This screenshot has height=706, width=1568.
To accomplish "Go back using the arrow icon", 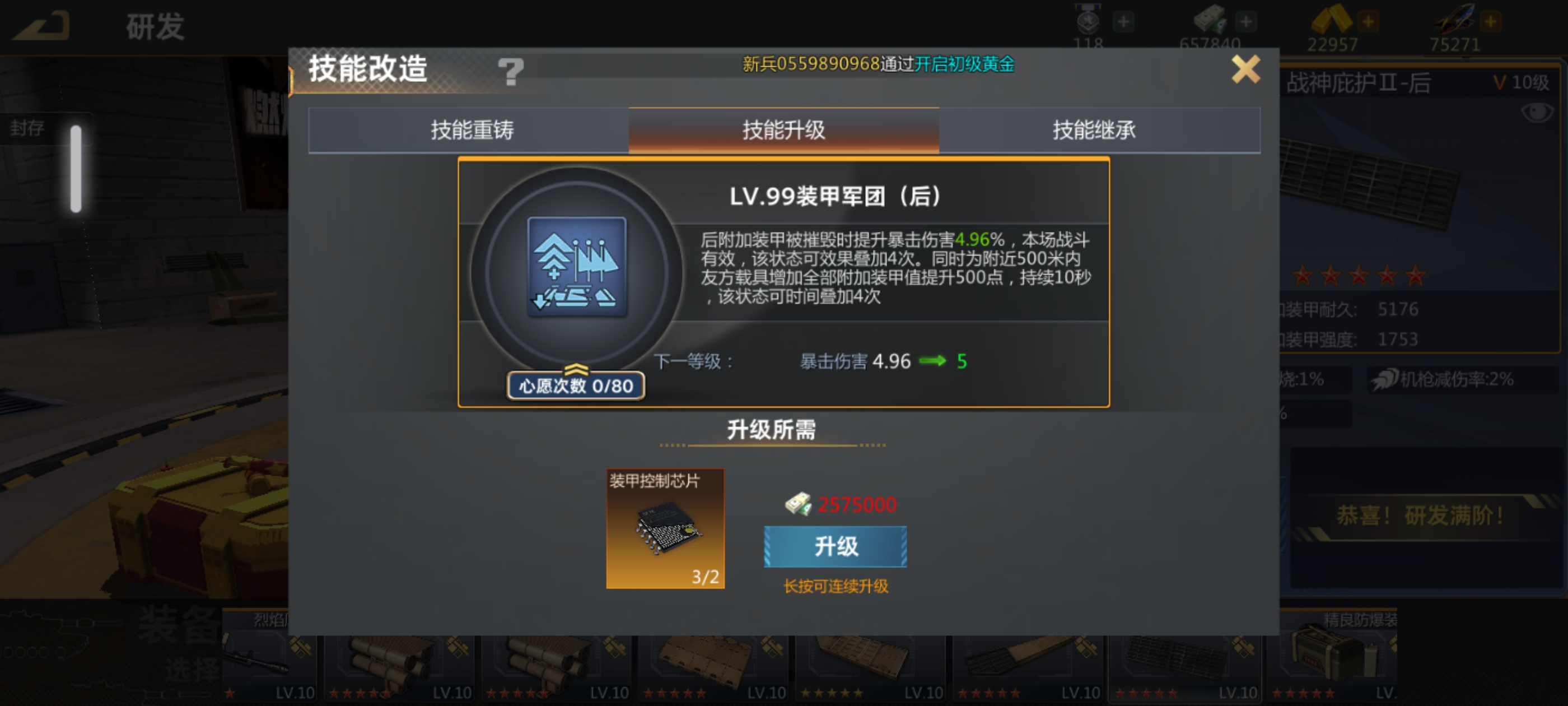I will click(41, 26).
